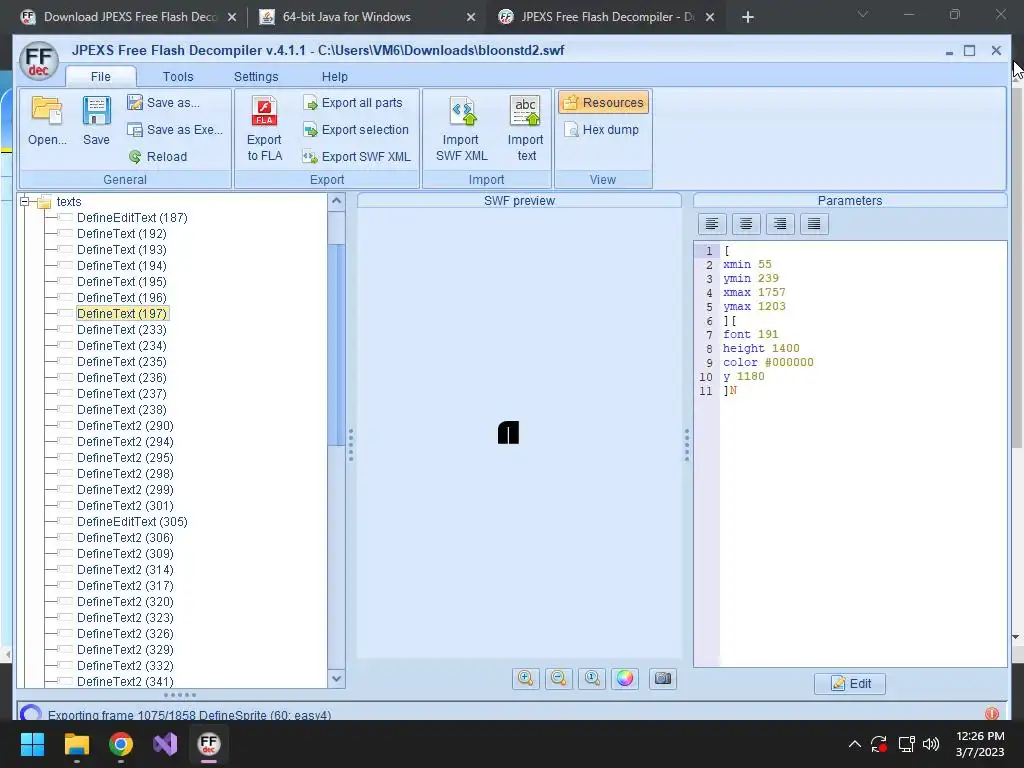The height and width of the screenshot is (768, 1024).
Task: Select DefineText (233) in tree
Action: pos(121,330)
